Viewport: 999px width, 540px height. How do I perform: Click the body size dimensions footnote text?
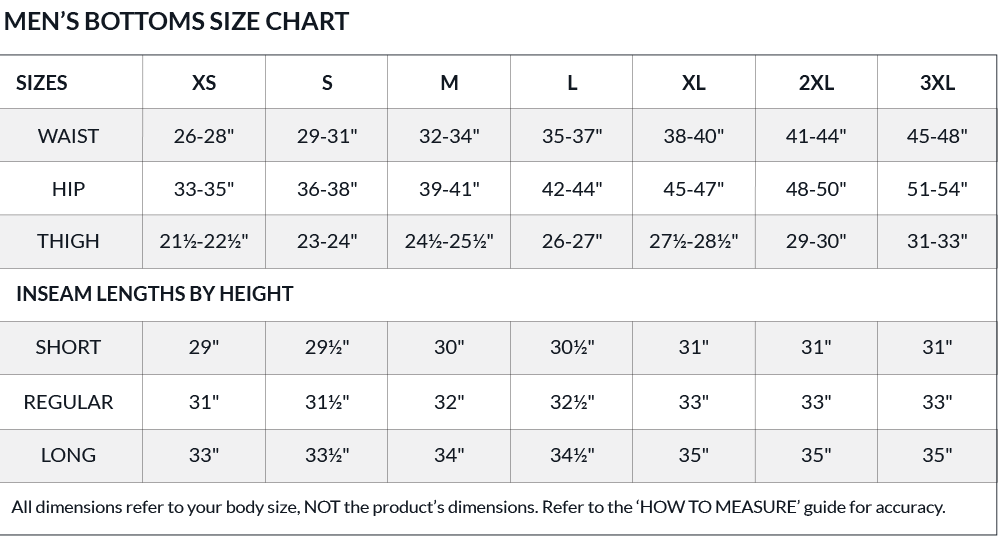[478, 507]
